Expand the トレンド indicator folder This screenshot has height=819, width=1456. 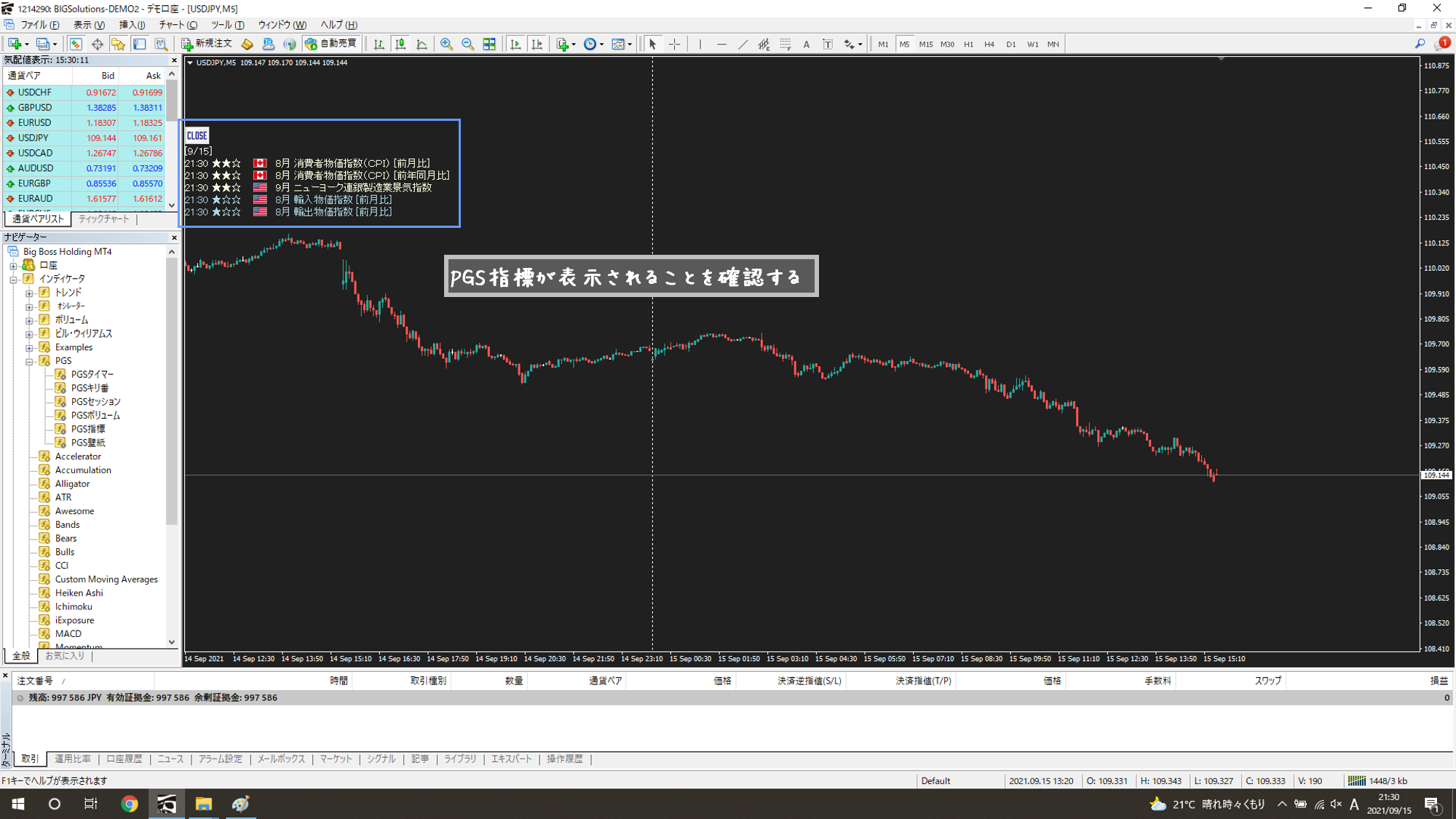tap(29, 293)
